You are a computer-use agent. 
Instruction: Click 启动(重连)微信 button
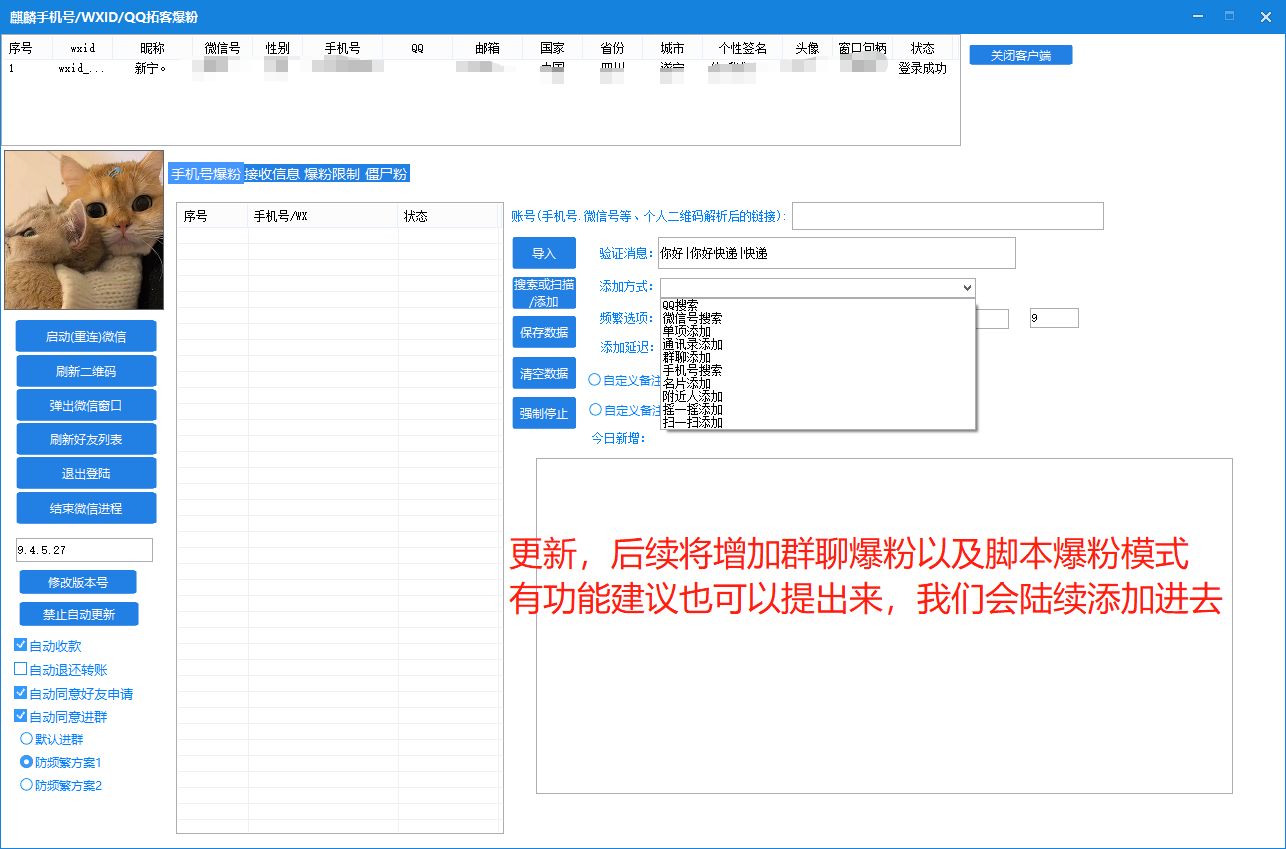[86, 337]
